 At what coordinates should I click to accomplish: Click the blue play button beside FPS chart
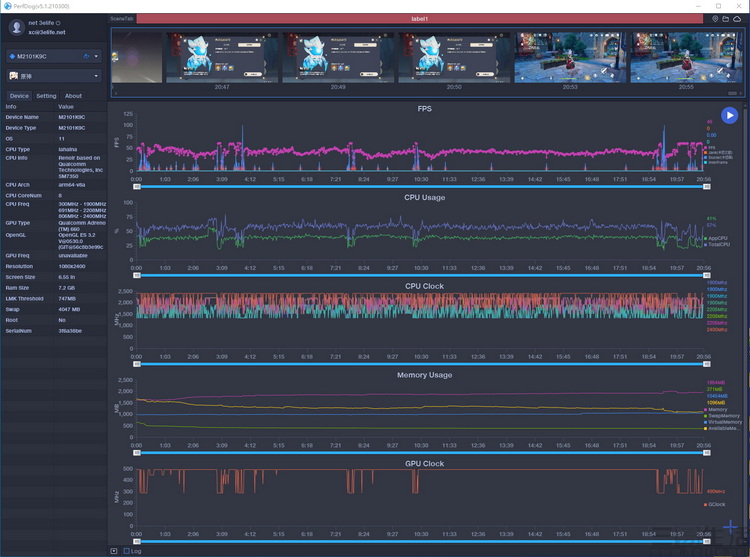[x=729, y=116]
